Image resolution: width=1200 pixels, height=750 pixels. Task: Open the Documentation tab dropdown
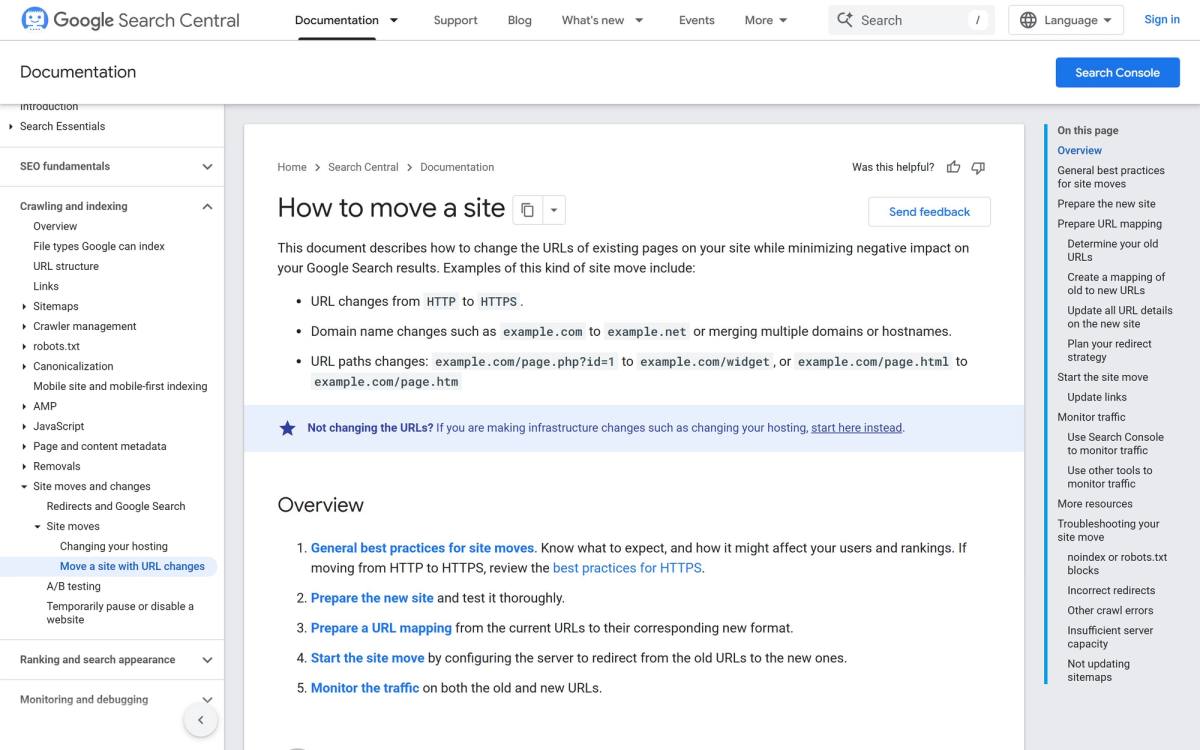click(394, 20)
